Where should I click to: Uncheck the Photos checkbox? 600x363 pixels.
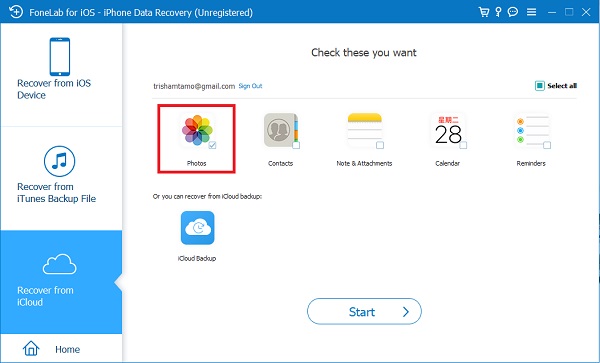point(212,145)
